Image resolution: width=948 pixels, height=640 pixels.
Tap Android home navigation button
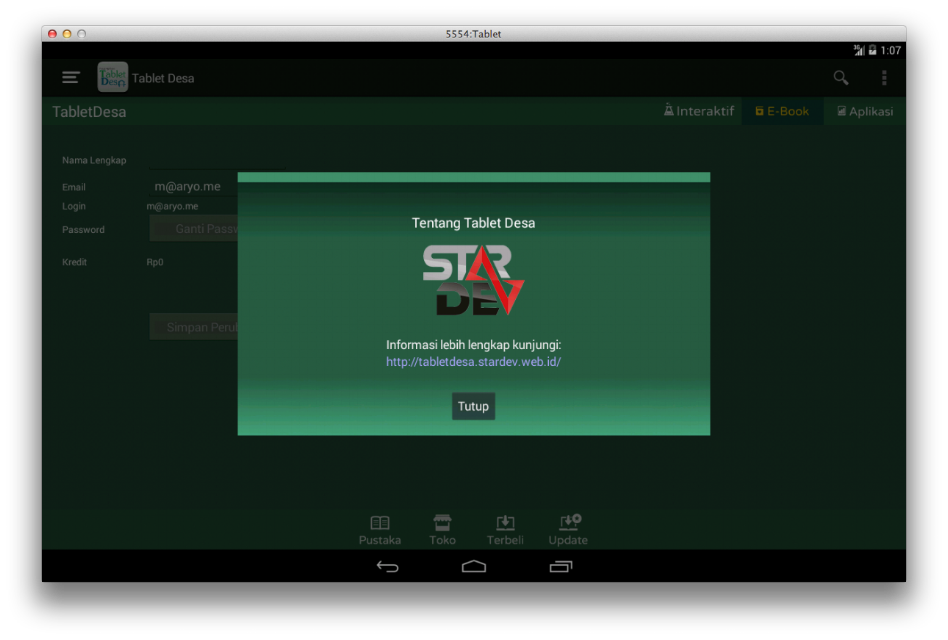point(473,566)
